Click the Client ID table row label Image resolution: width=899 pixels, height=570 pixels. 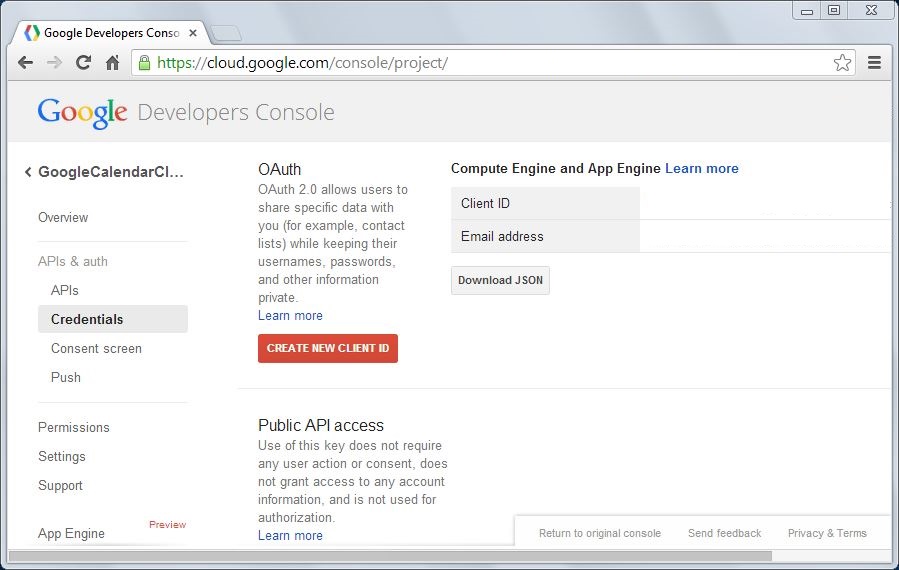[x=545, y=203]
